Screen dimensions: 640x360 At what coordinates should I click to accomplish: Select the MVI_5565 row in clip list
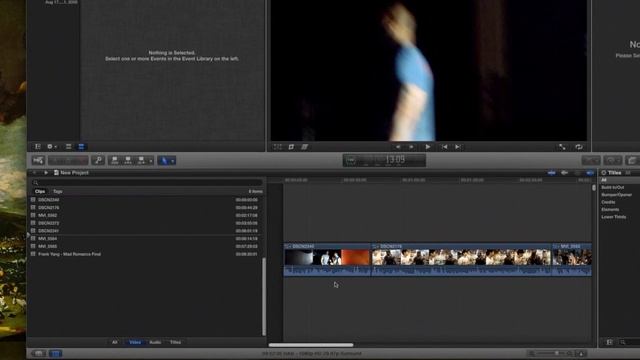tap(144, 247)
